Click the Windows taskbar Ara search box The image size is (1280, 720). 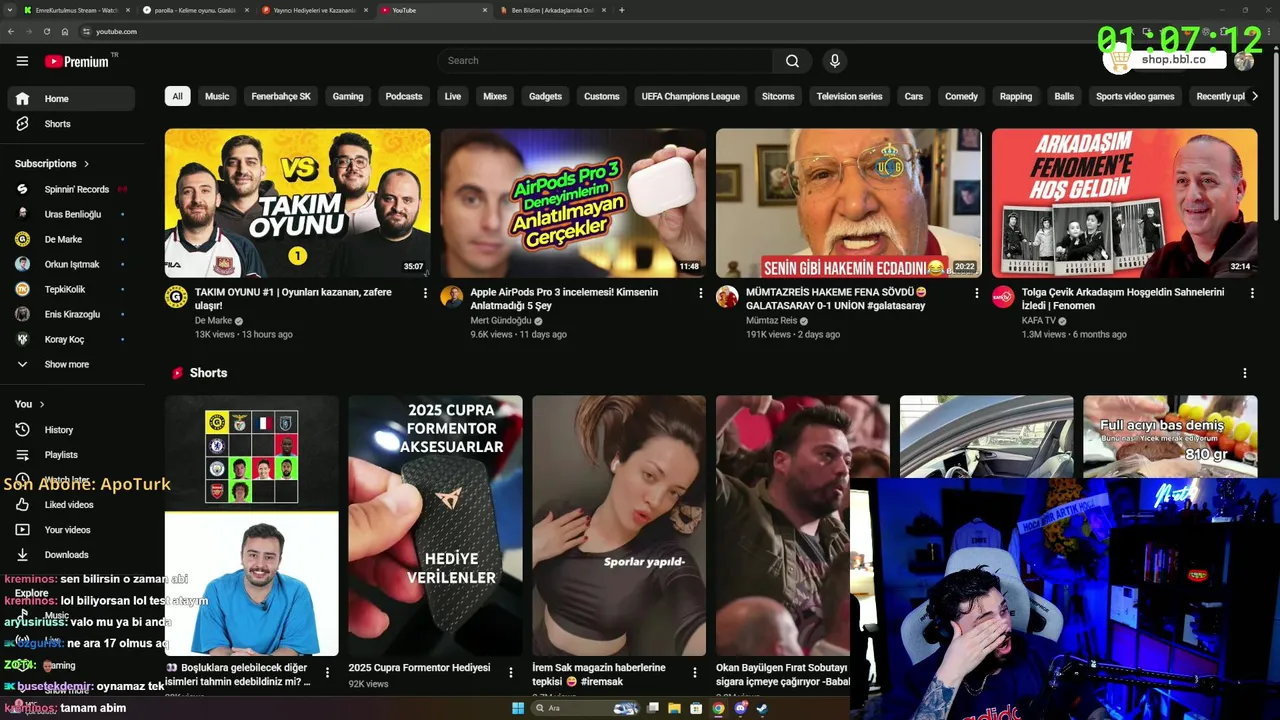(x=586, y=708)
